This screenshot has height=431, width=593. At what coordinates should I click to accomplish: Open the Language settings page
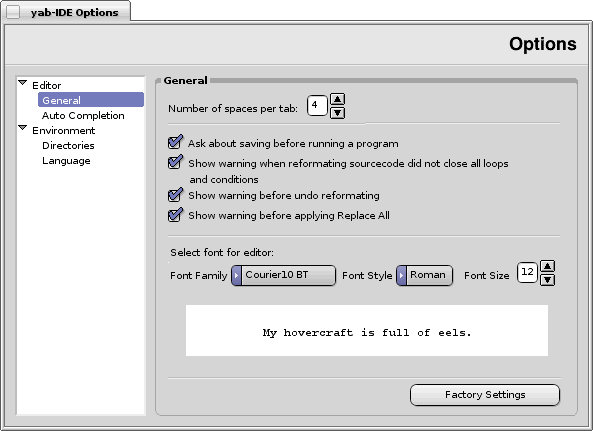pos(66,161)
